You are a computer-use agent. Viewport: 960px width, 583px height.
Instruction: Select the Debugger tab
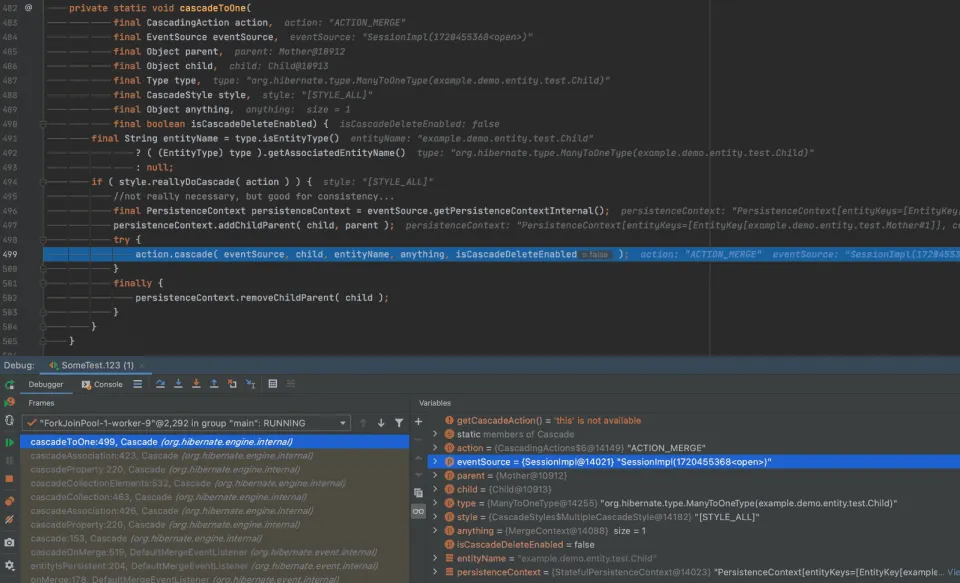click(x=45, y=385)
